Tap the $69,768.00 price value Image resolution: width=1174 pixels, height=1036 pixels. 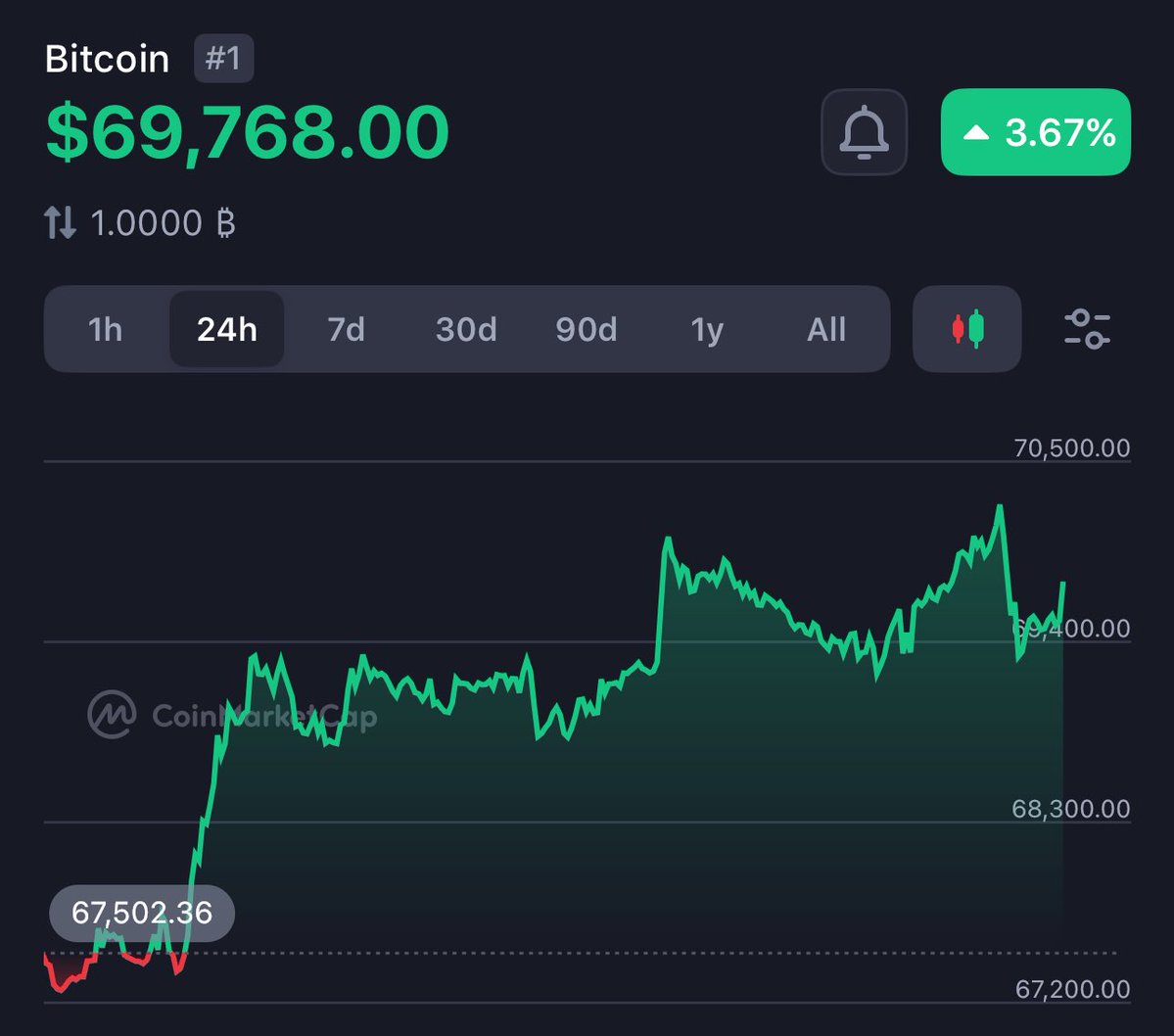click(247, 132)
